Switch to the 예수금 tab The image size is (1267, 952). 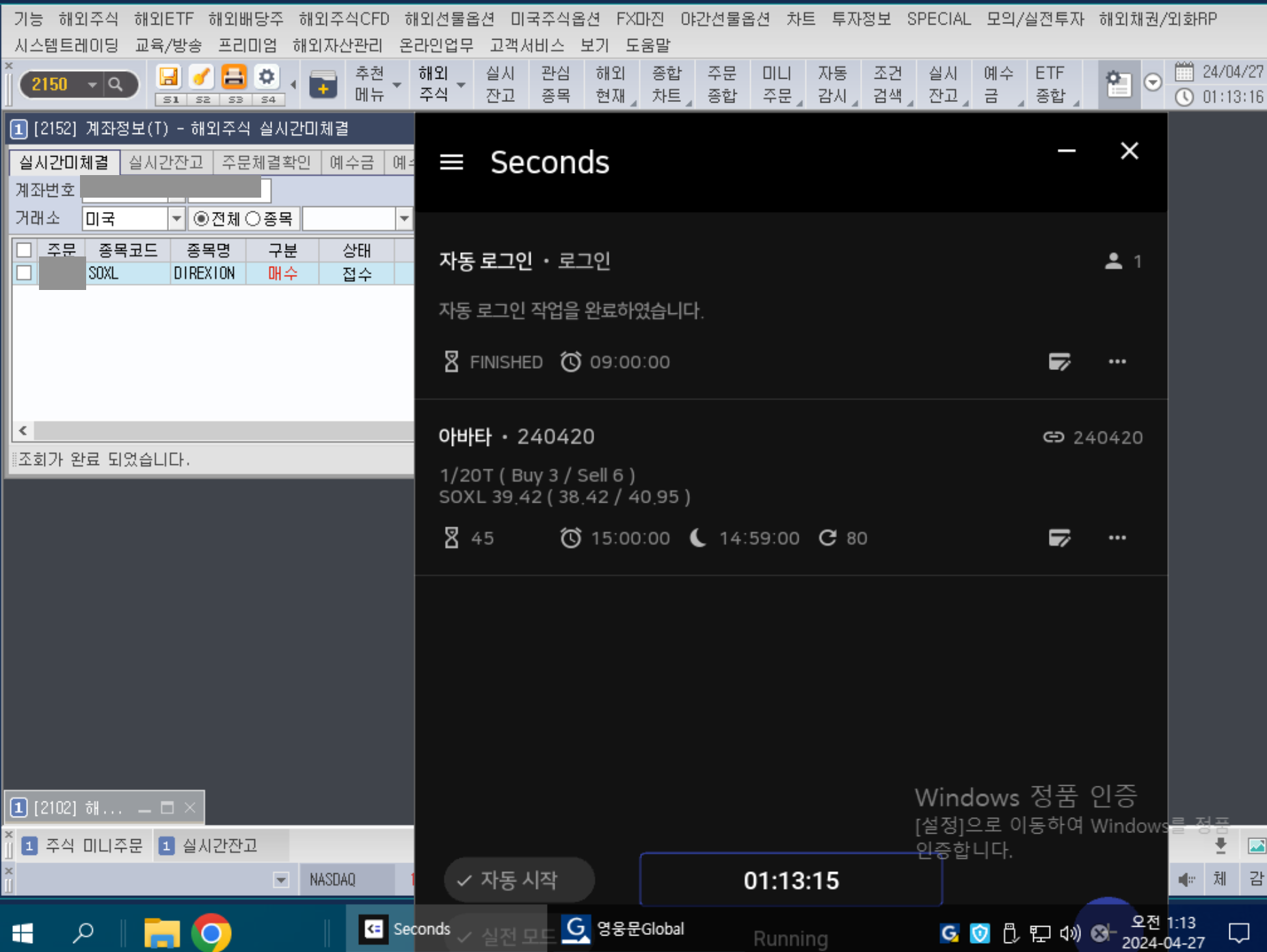click(352, 162)
